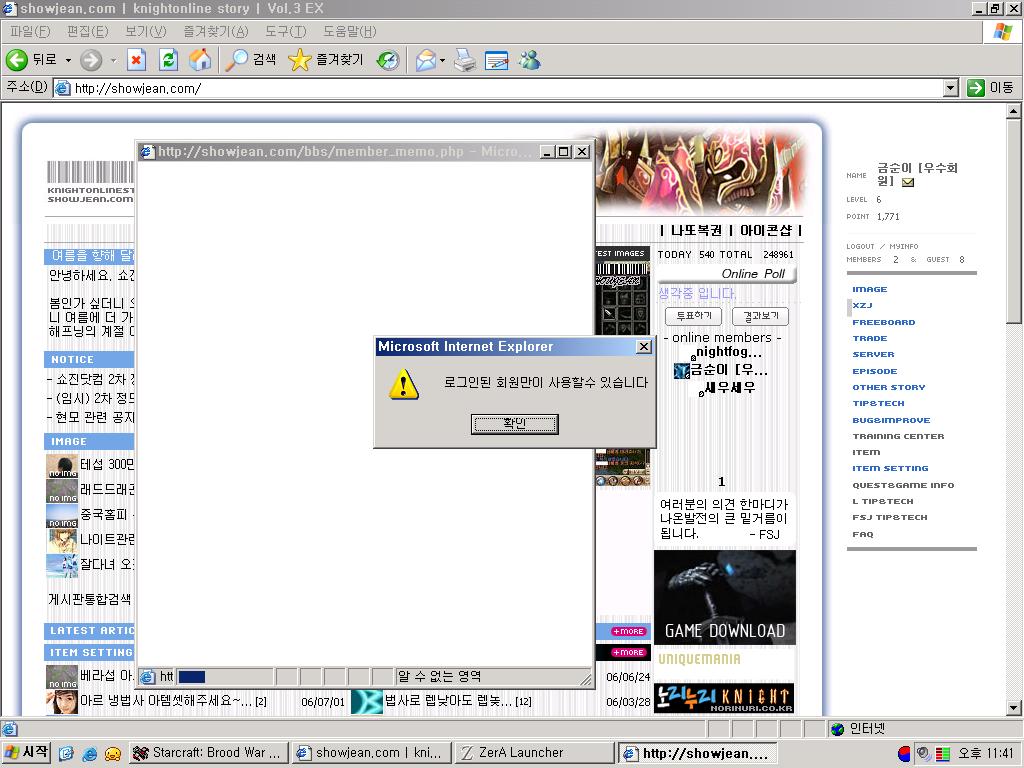Print the page with printer icon
The image size is (1024, 768).
pos(465,60)
